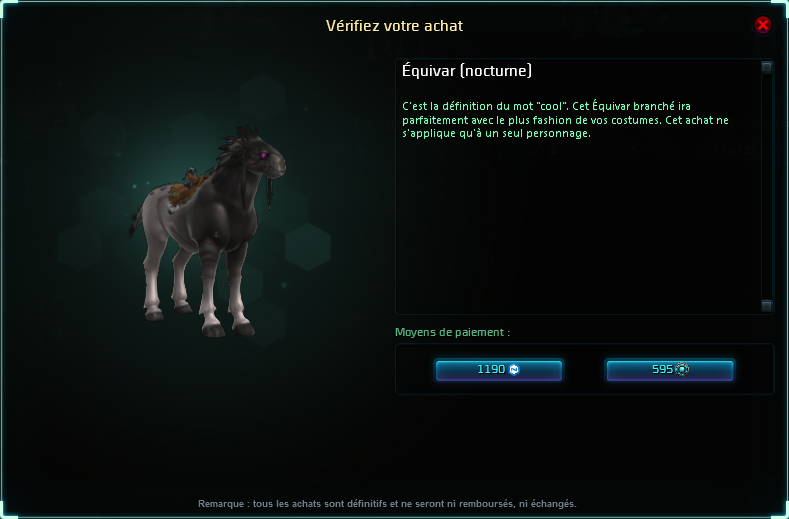The width and height of the screenshot is (789, 519).
Task: Click description scrollbar bottom arrow
Action: click(766, 306)
